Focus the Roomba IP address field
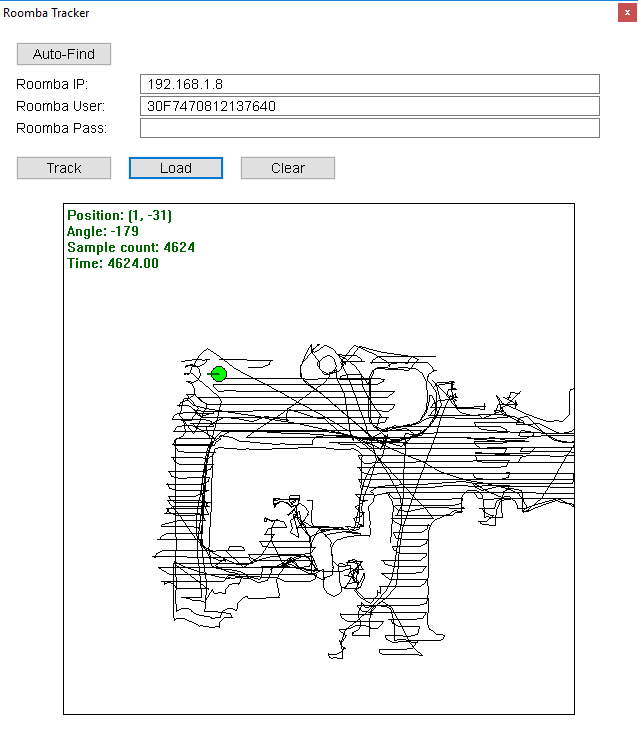Screen dimensions: 638x747 click(x=369, y=84)
